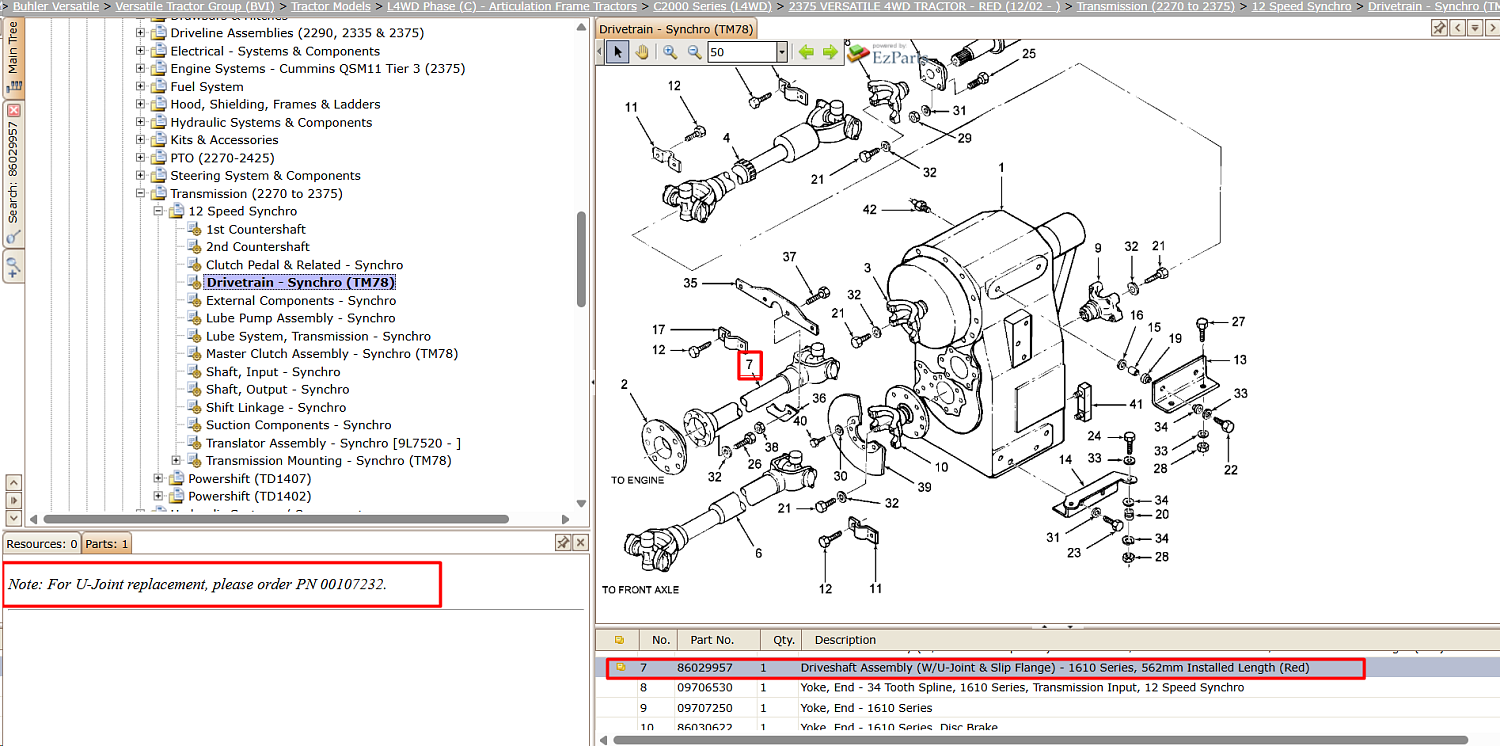
Task: Pin the Drivetrain diagram panel
Action: click(1439, 28)
